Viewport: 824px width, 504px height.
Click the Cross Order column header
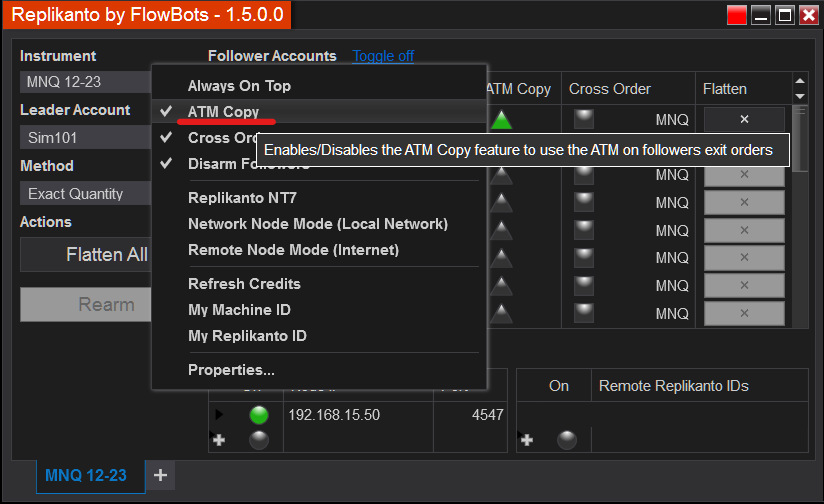tap(629, 89)
